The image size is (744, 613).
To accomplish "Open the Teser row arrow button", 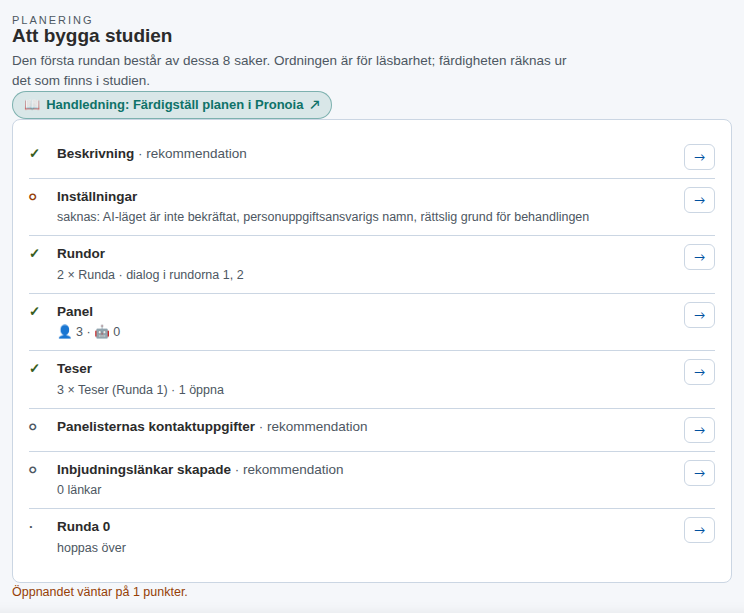I will [699, 372].
